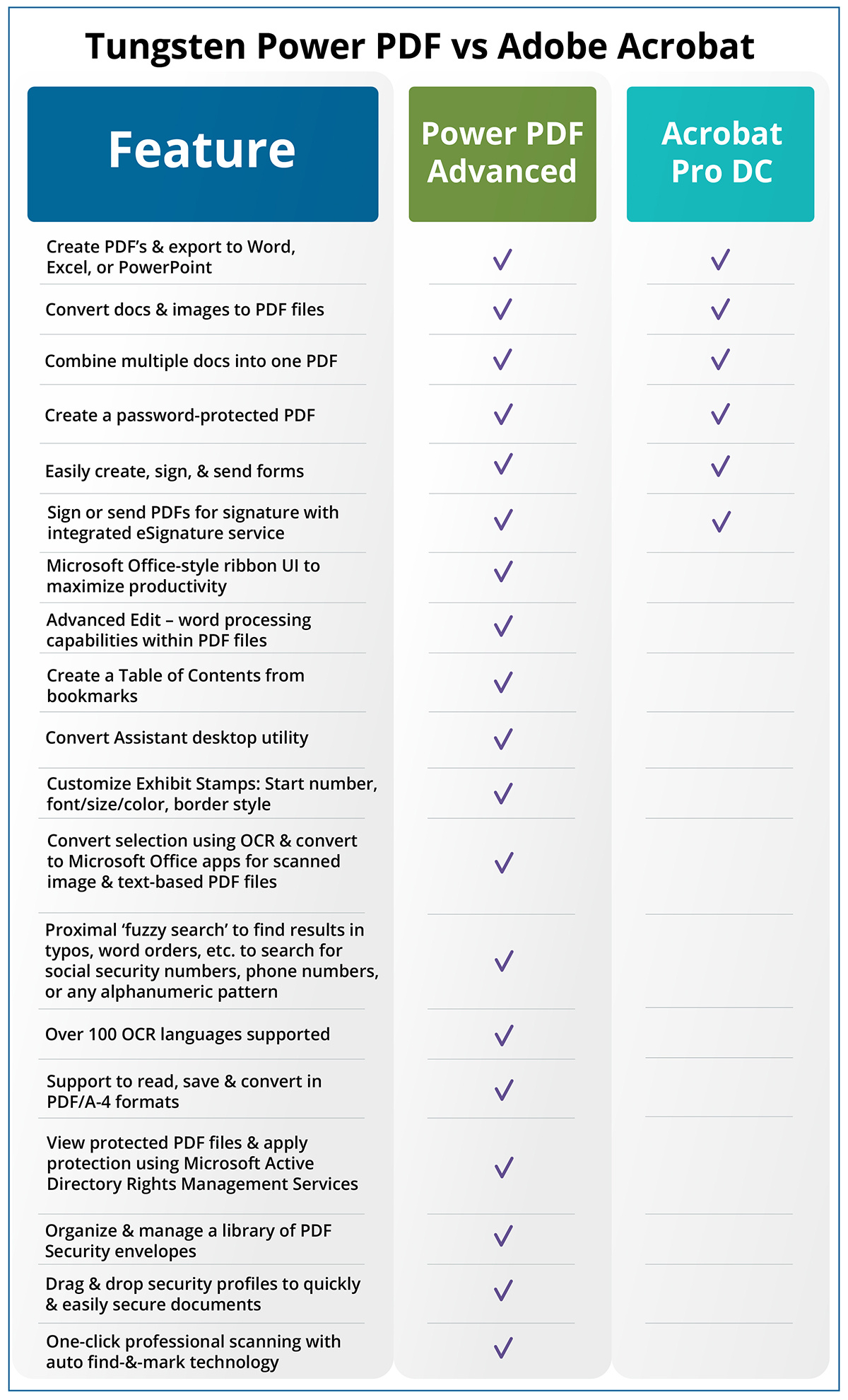The height and width of the screenshot is (1400, 848).
Task: Click Acrobat checkmark for Combine multiple docs
Action: tap(721, 360)
